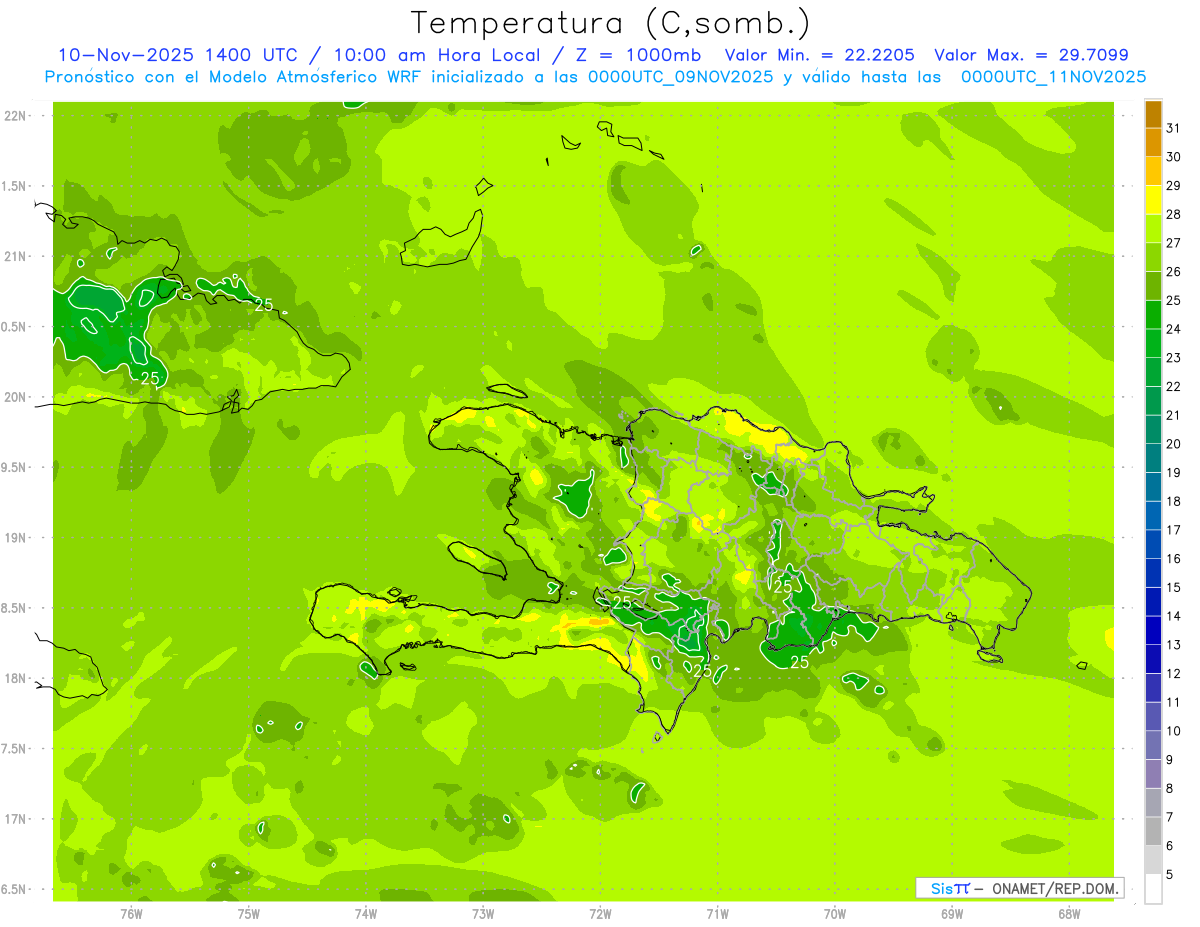Pick the yellow swatch between legend values 28 and 29

tap(1153, 200)
